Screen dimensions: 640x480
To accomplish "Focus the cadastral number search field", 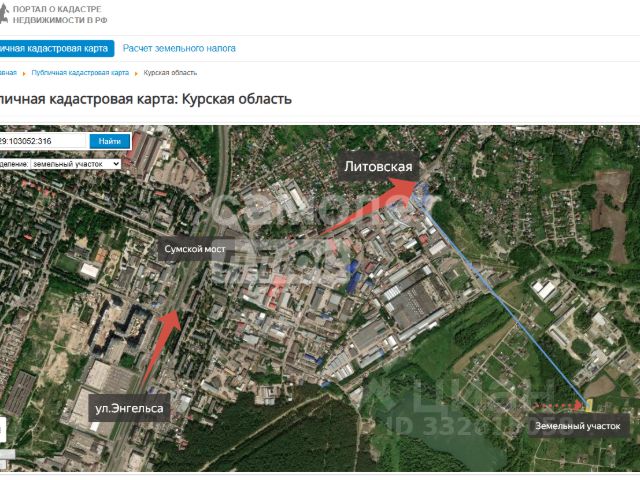I will click(x=44, y=141).
